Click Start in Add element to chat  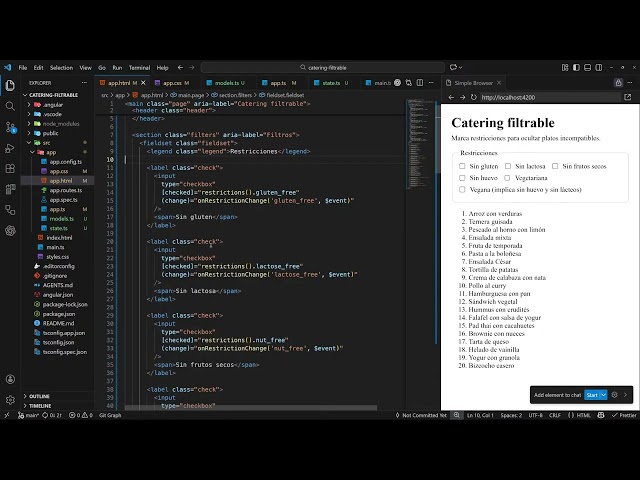(592, 395)
